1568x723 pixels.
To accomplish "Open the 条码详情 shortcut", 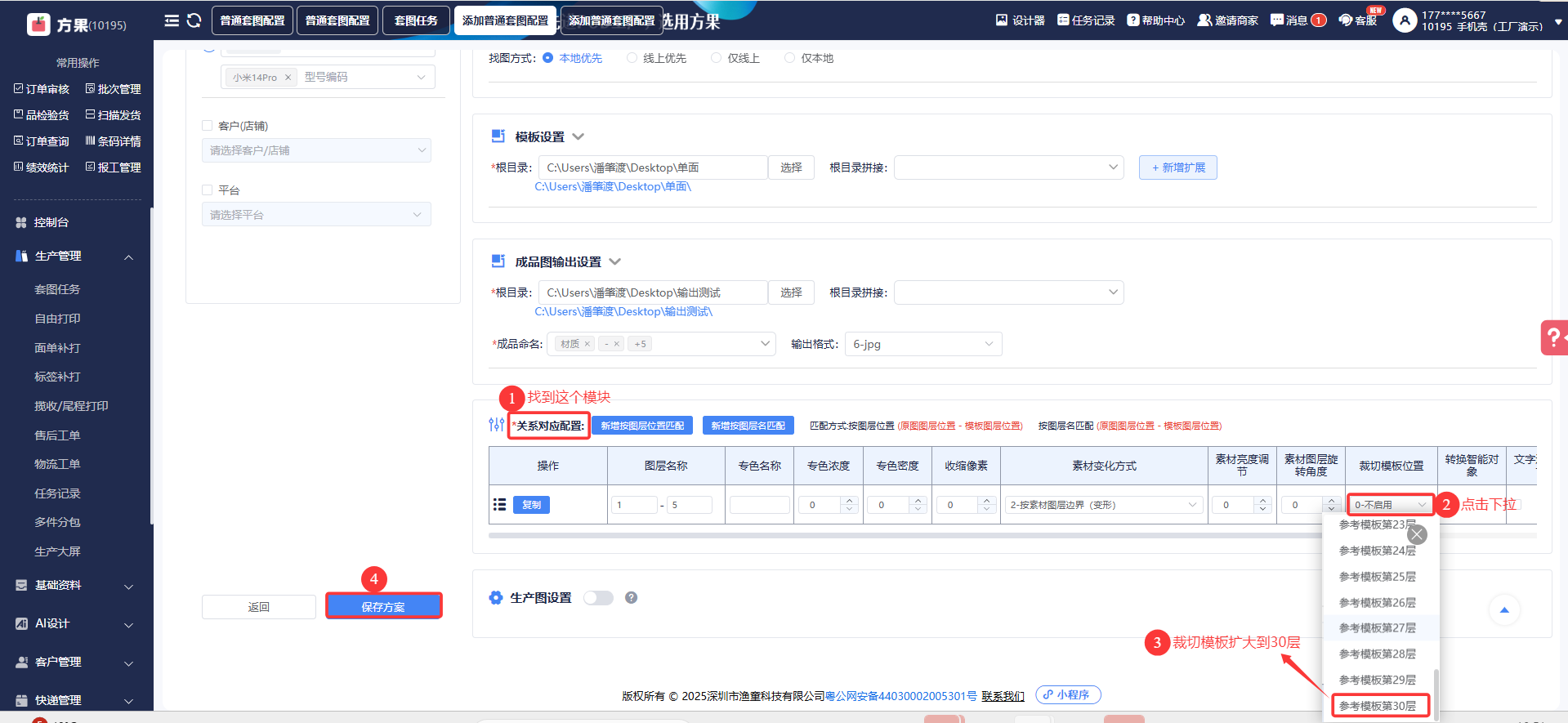I will 114,141.
